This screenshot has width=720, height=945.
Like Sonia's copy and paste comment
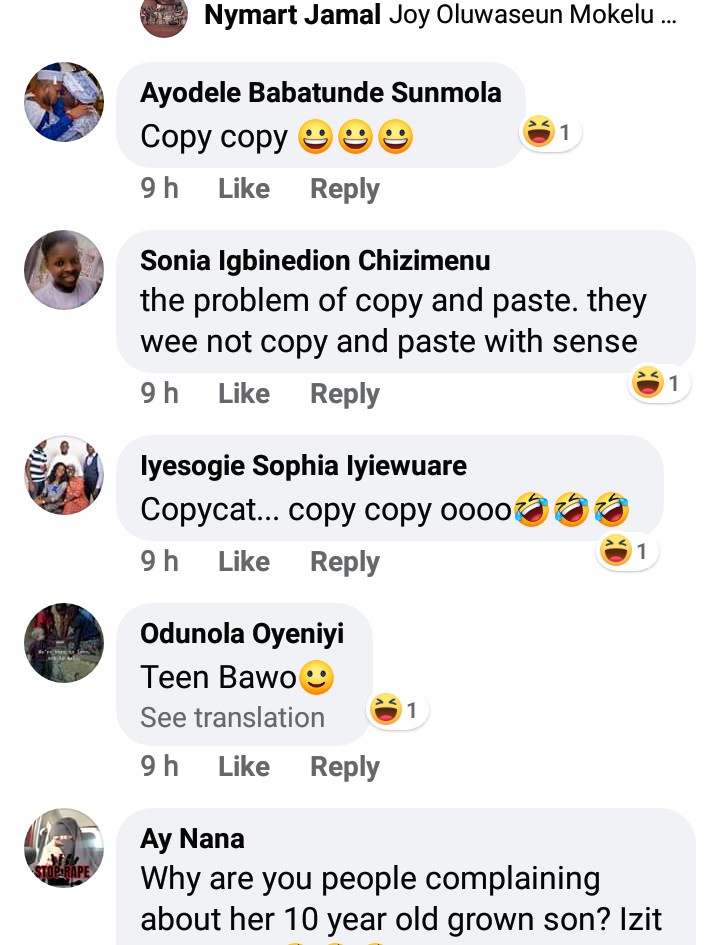(244, 394)
